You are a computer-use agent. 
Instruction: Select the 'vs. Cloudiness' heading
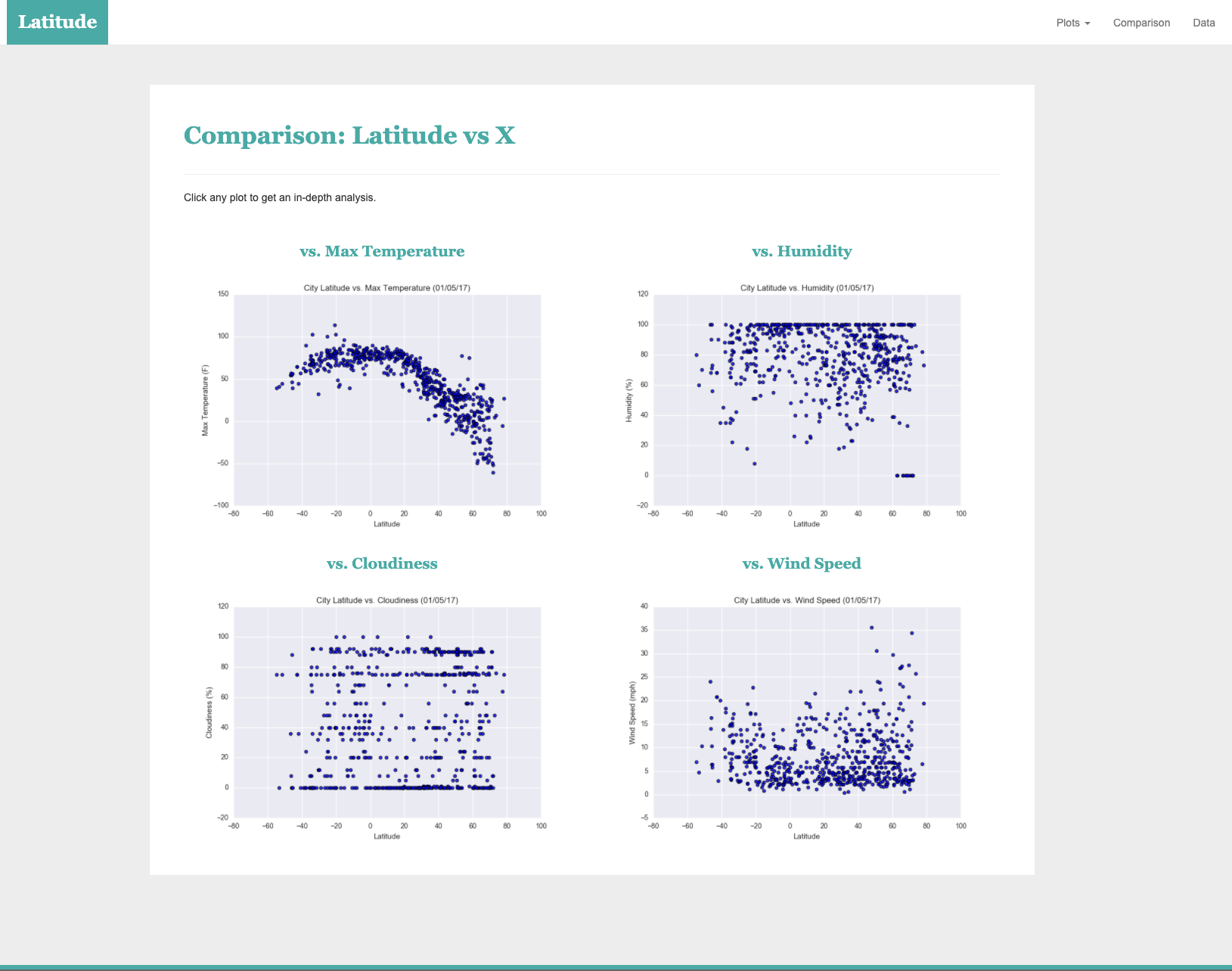(x=382, y=563)
